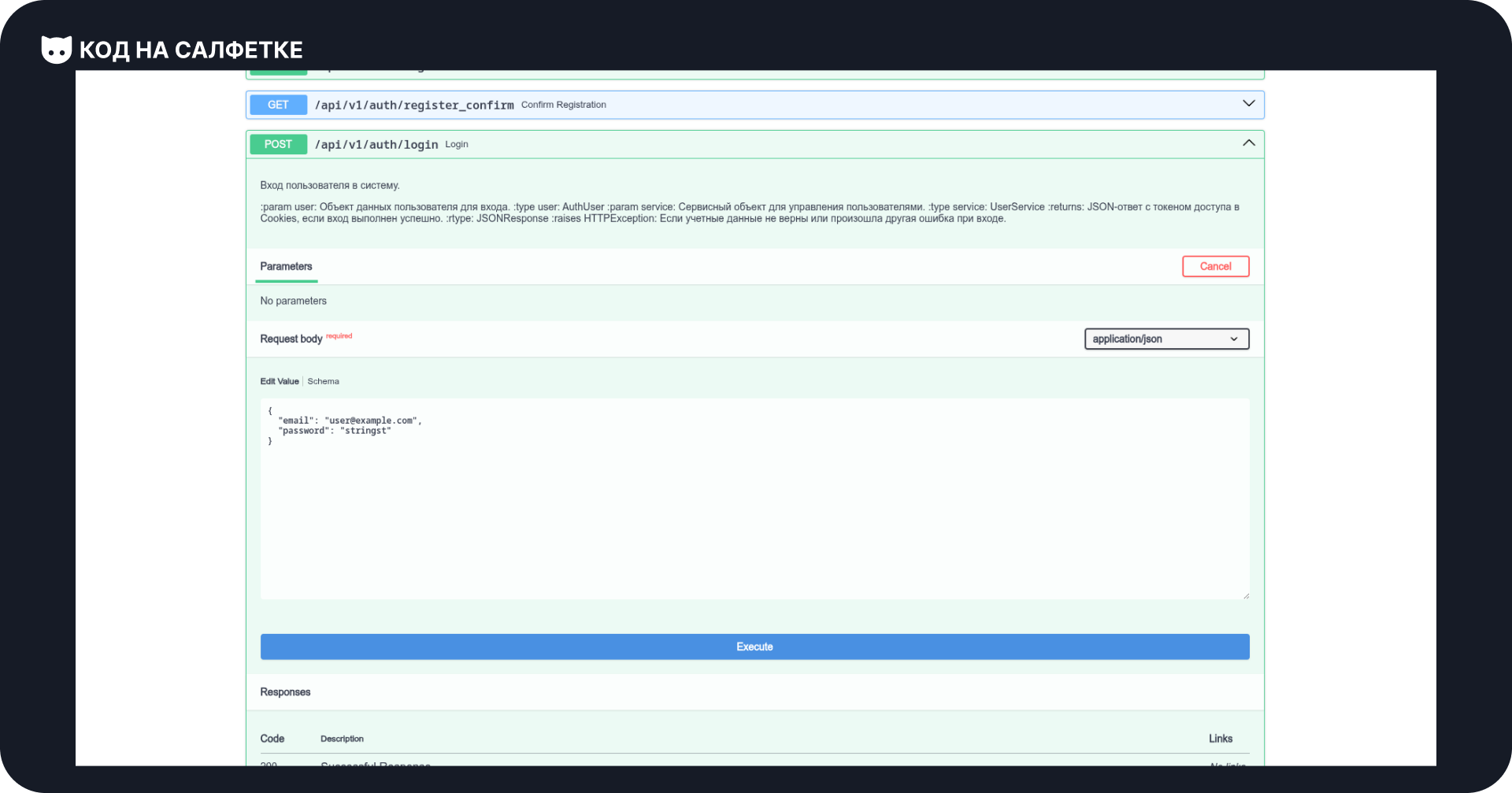Image resolution: width=1512 pixels, height=793 pixels.
Task: Click the 'Request body' label
Action: [x=291, y=339]
